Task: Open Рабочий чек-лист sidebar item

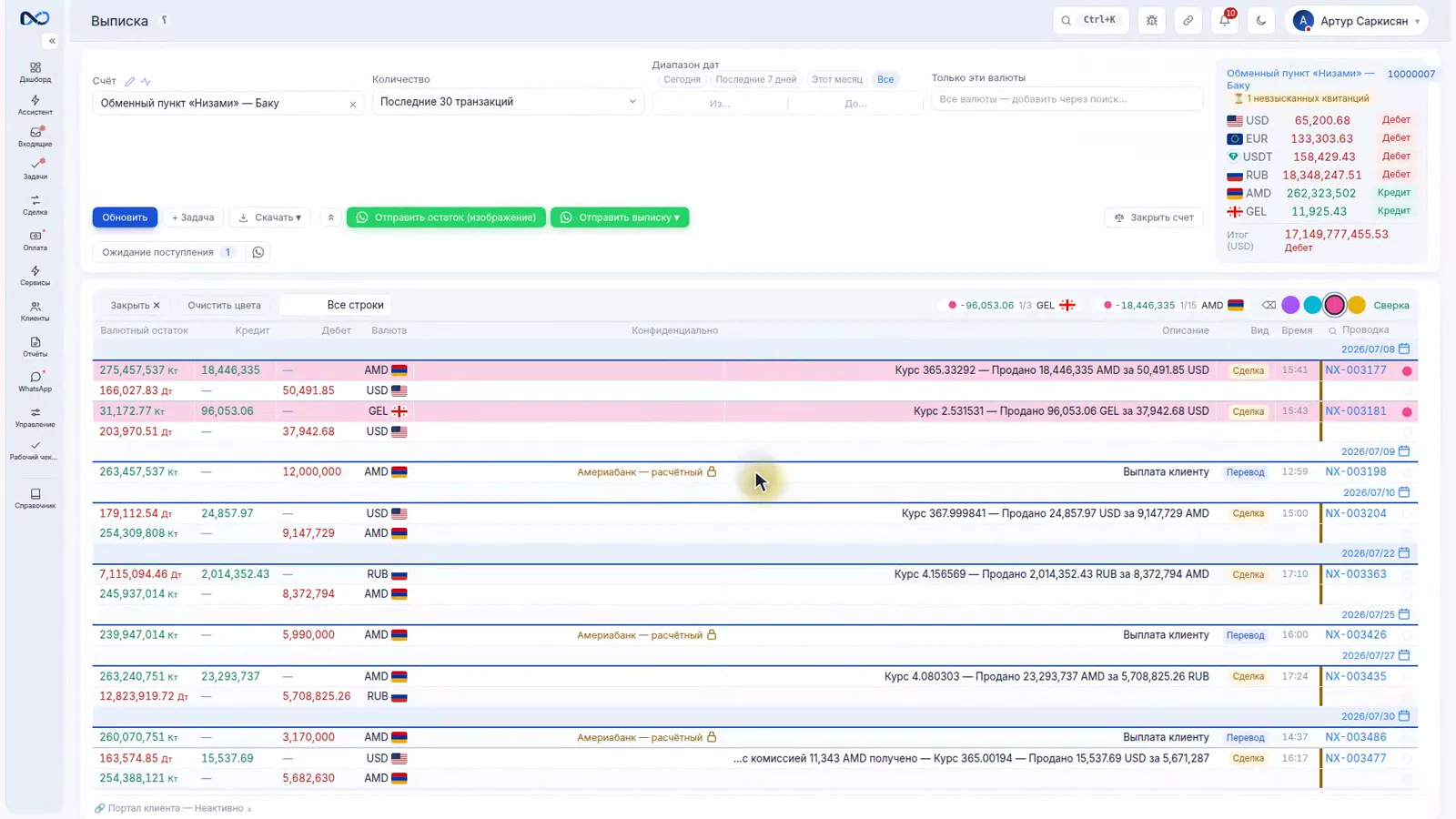Action: click(x=35, y=450)
